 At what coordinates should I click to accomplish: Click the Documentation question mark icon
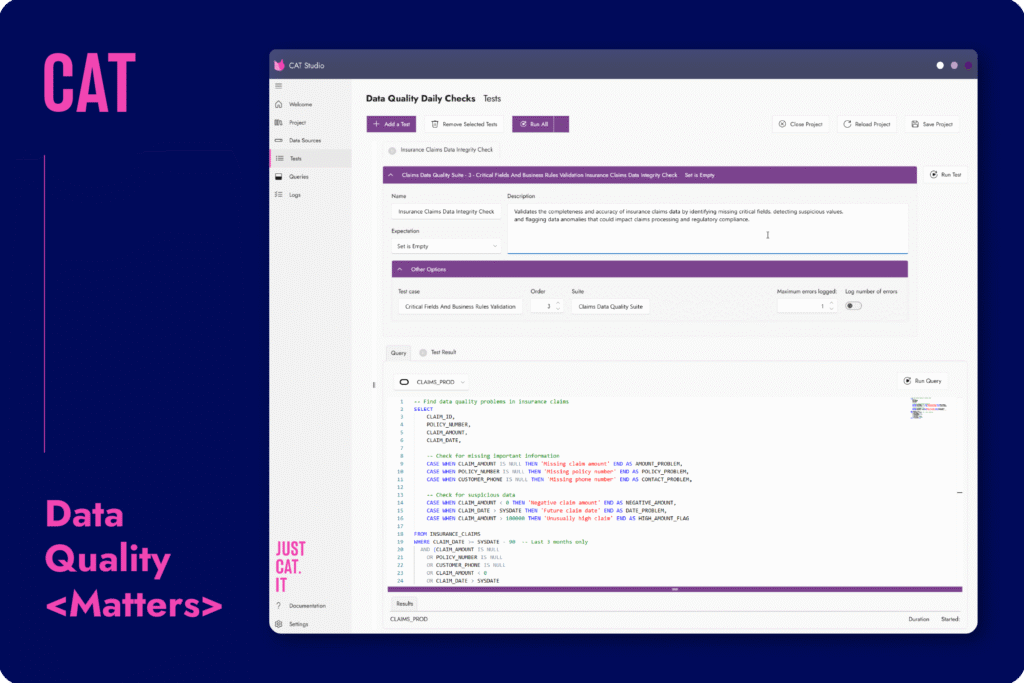(x=279, y=606)
